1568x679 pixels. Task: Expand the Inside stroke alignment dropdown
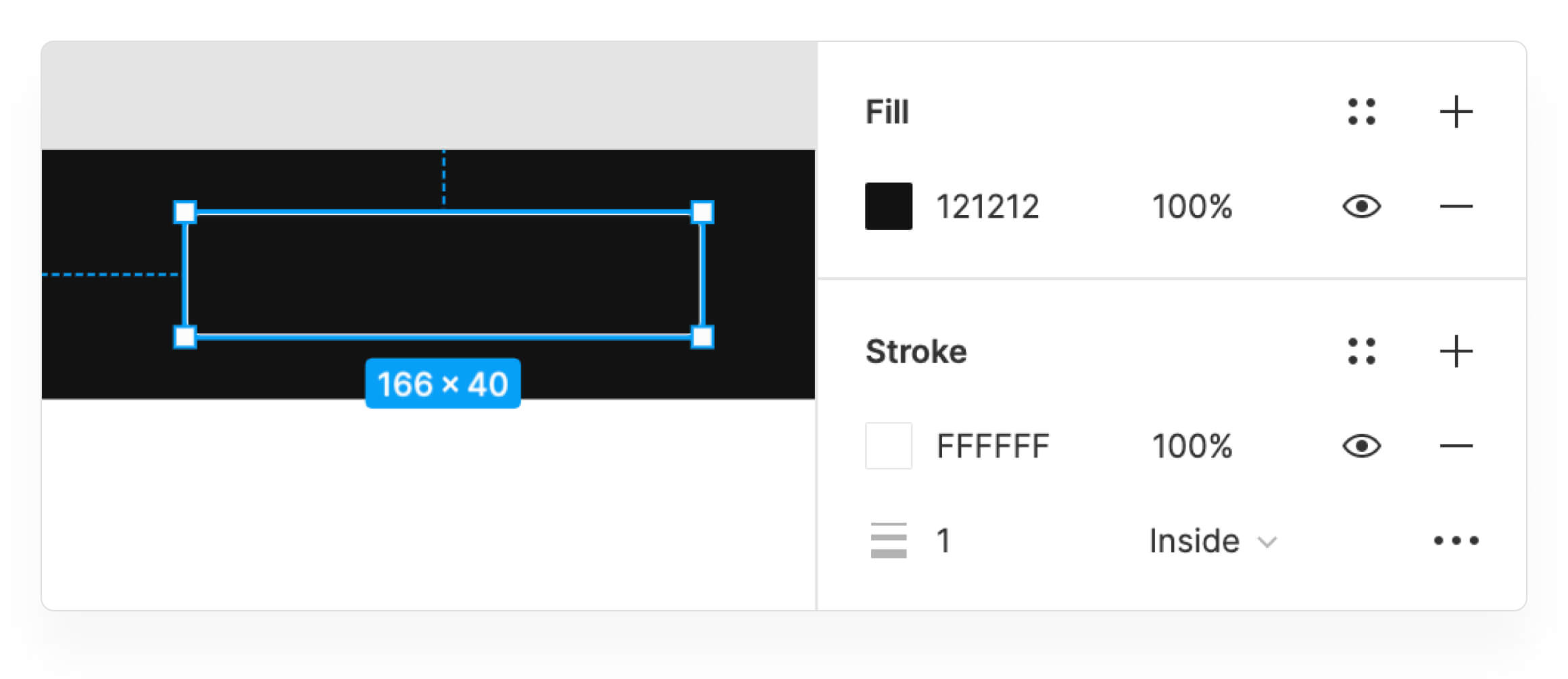point(1212,541)
